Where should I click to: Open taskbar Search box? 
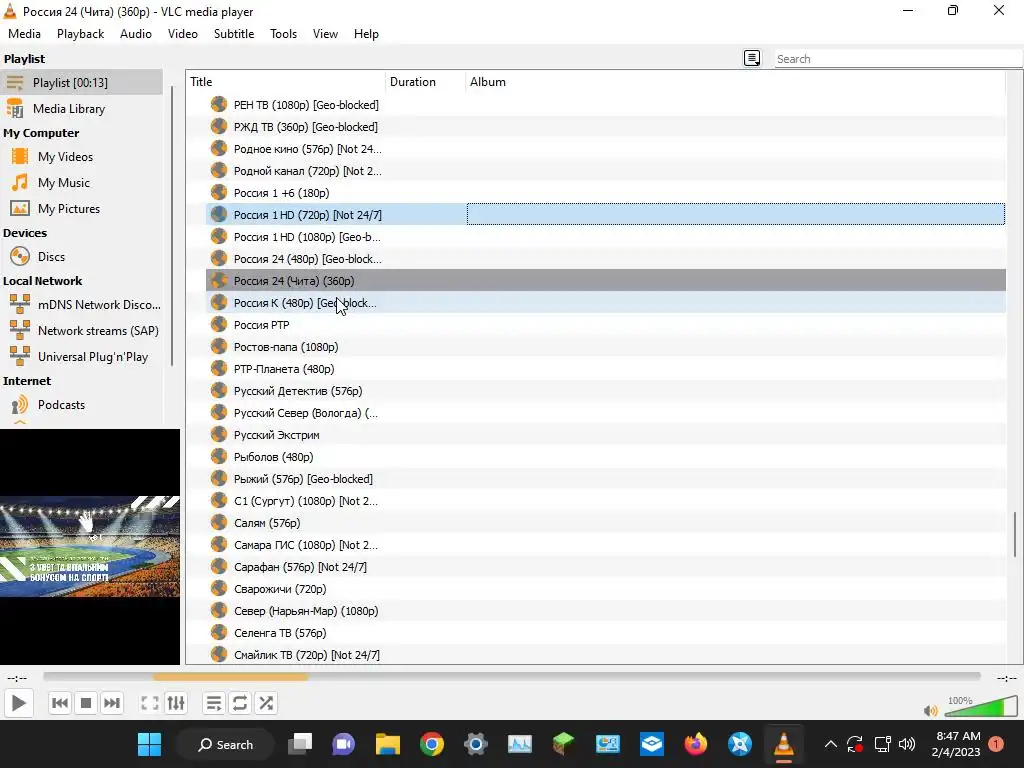click(225, 744)
